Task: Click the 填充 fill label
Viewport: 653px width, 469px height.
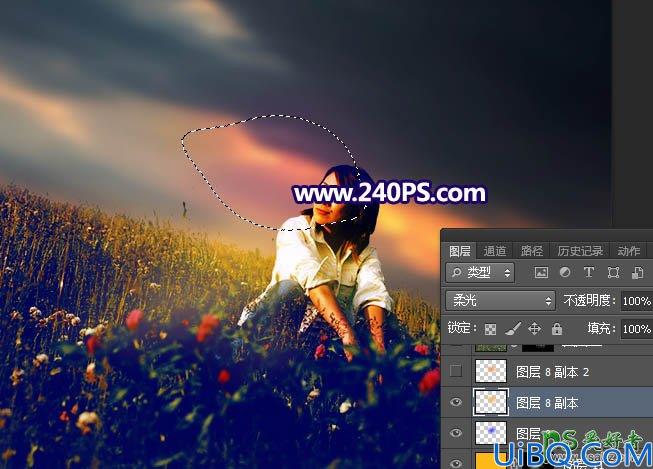Action: (x=599, y=329)
